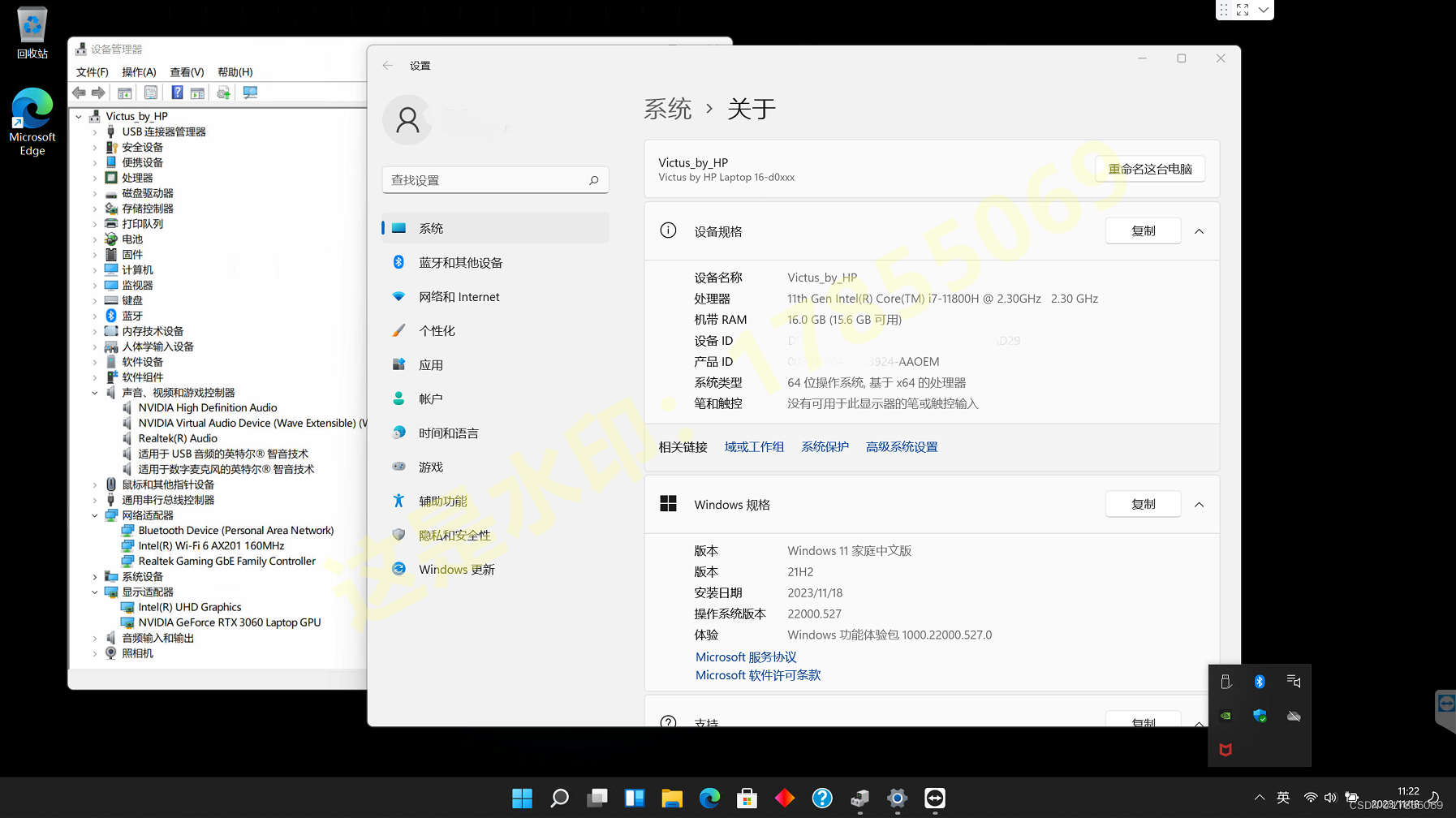This screenshot has height=818, width=1456.
Task: Open the Windows Start button
Action: point(522,799)
